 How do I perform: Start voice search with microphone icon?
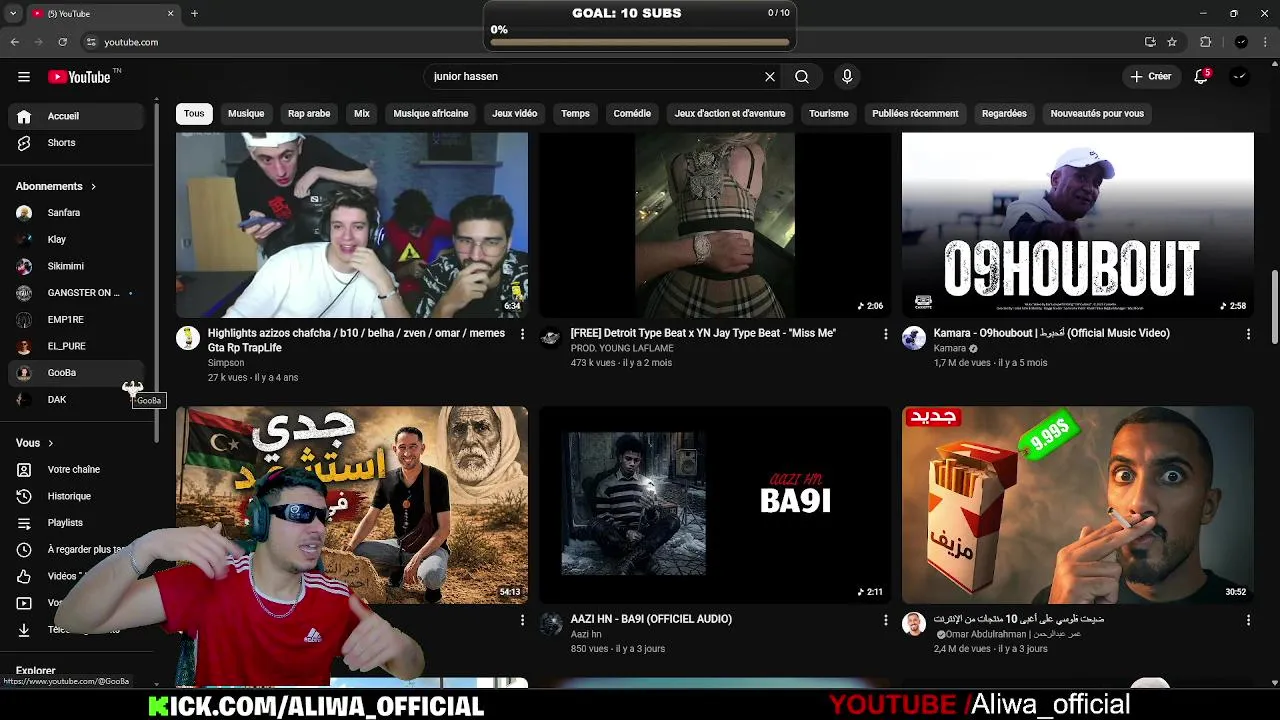click(x=847, y=77)
